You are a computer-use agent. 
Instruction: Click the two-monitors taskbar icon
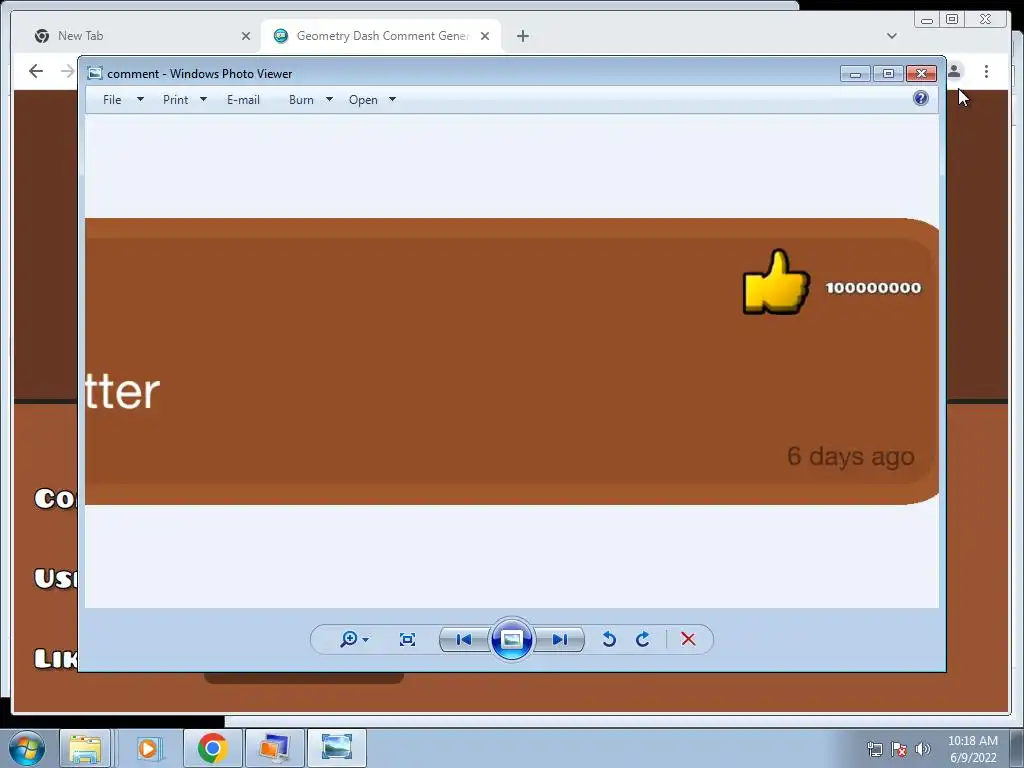tap(274, 748)
